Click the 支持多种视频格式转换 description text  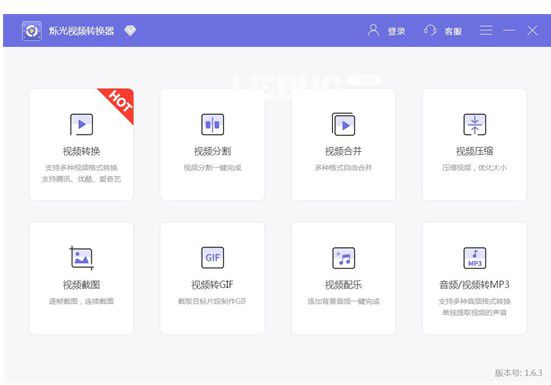[82, 168]
